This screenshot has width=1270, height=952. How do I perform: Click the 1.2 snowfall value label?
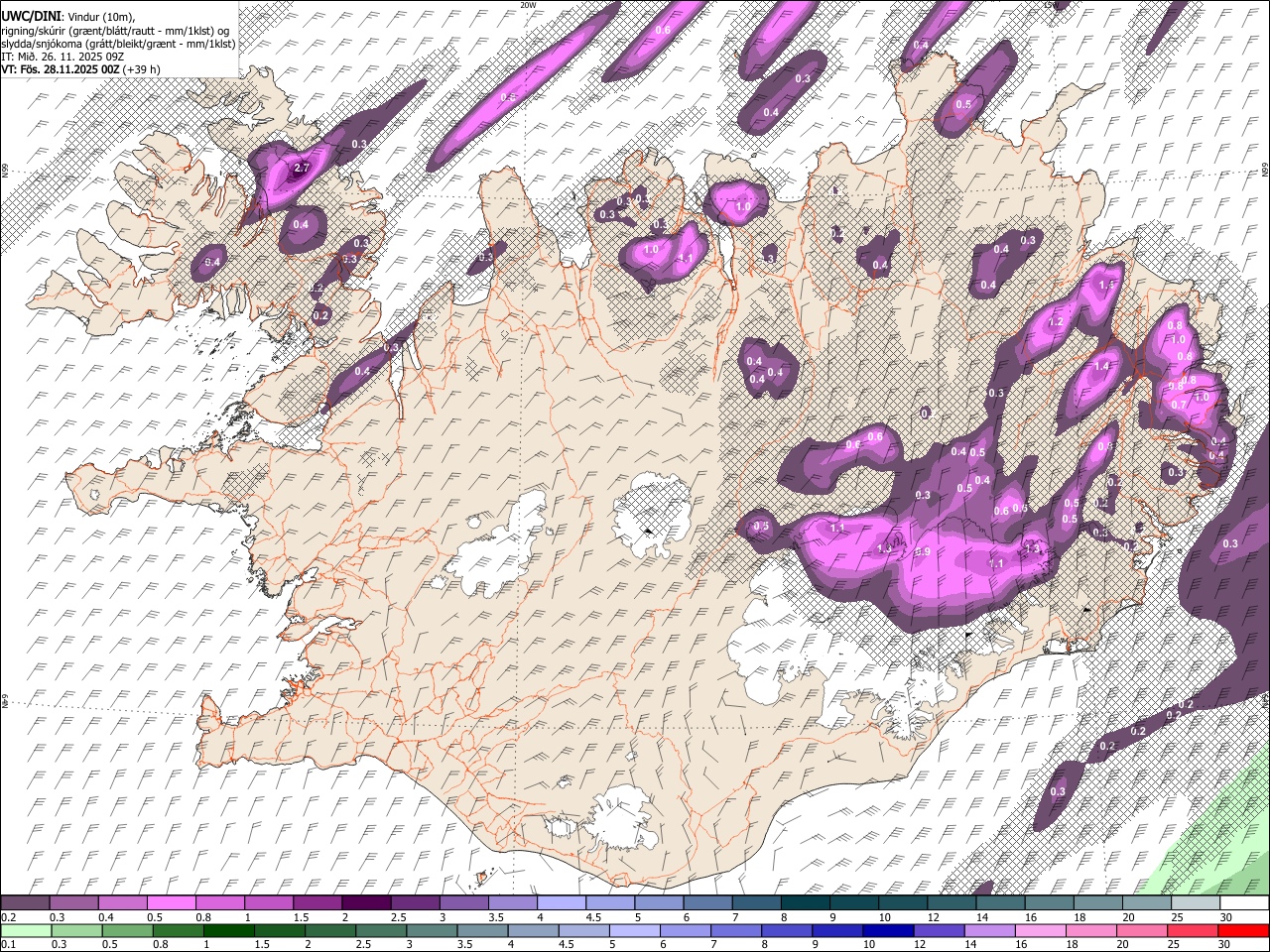(x=1056, y=322)
